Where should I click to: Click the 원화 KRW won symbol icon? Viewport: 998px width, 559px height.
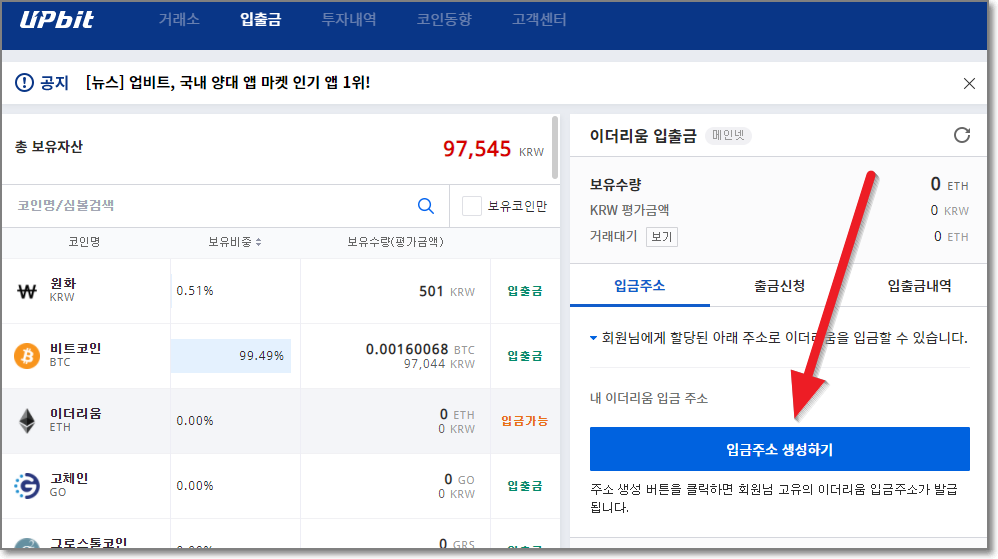tap(27, 292)
